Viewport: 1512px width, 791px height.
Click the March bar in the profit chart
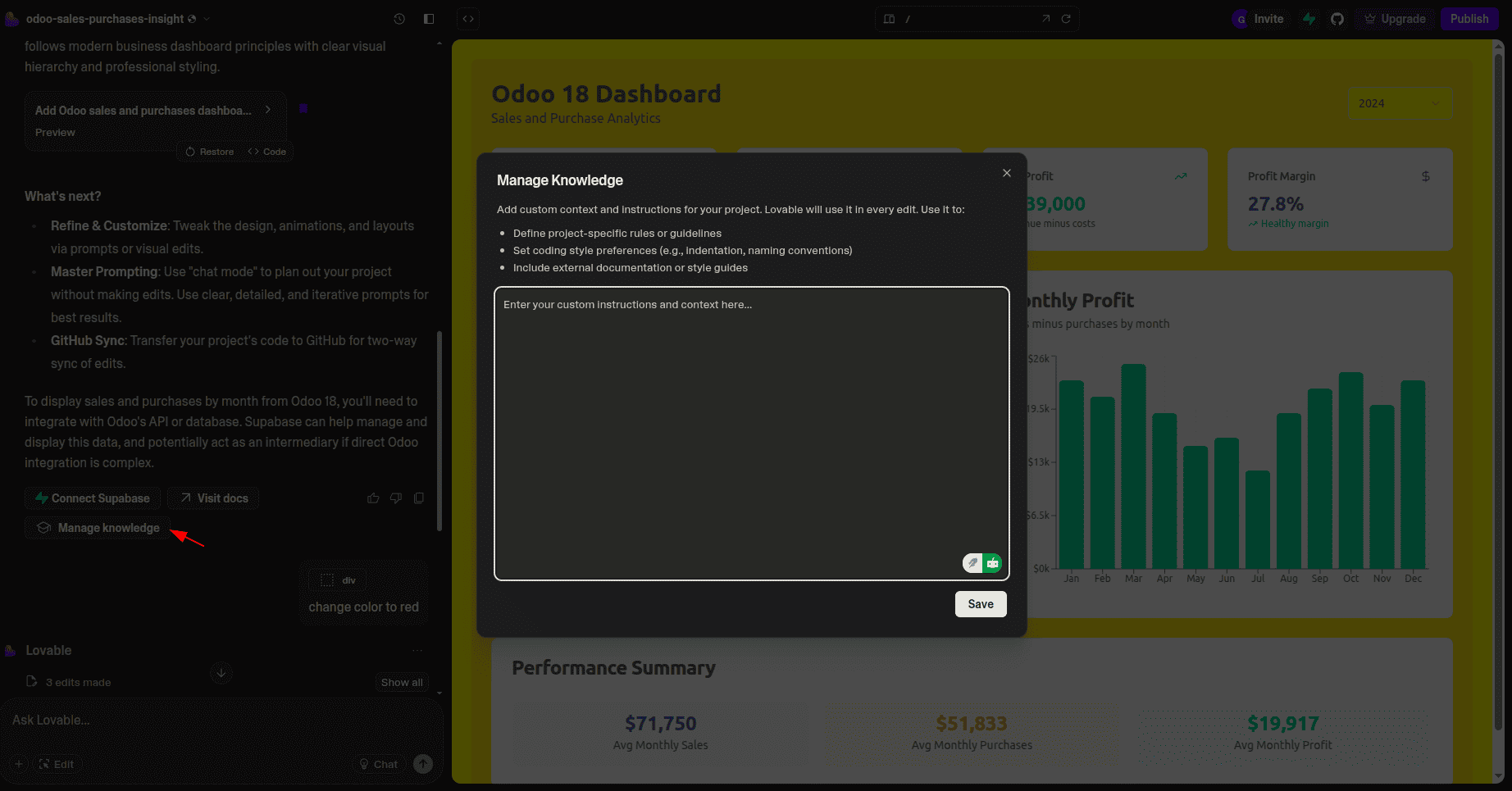coord(1133,466)
